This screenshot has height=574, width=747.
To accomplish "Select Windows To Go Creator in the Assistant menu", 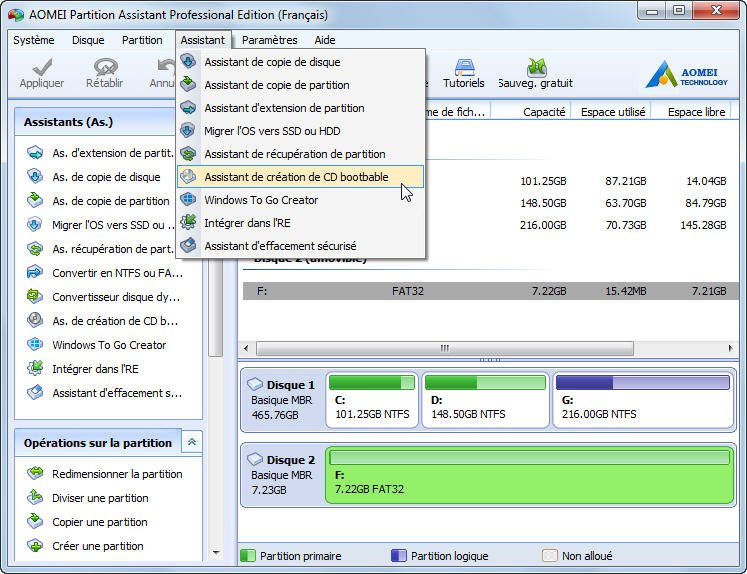I will click(x=301, y=200).
